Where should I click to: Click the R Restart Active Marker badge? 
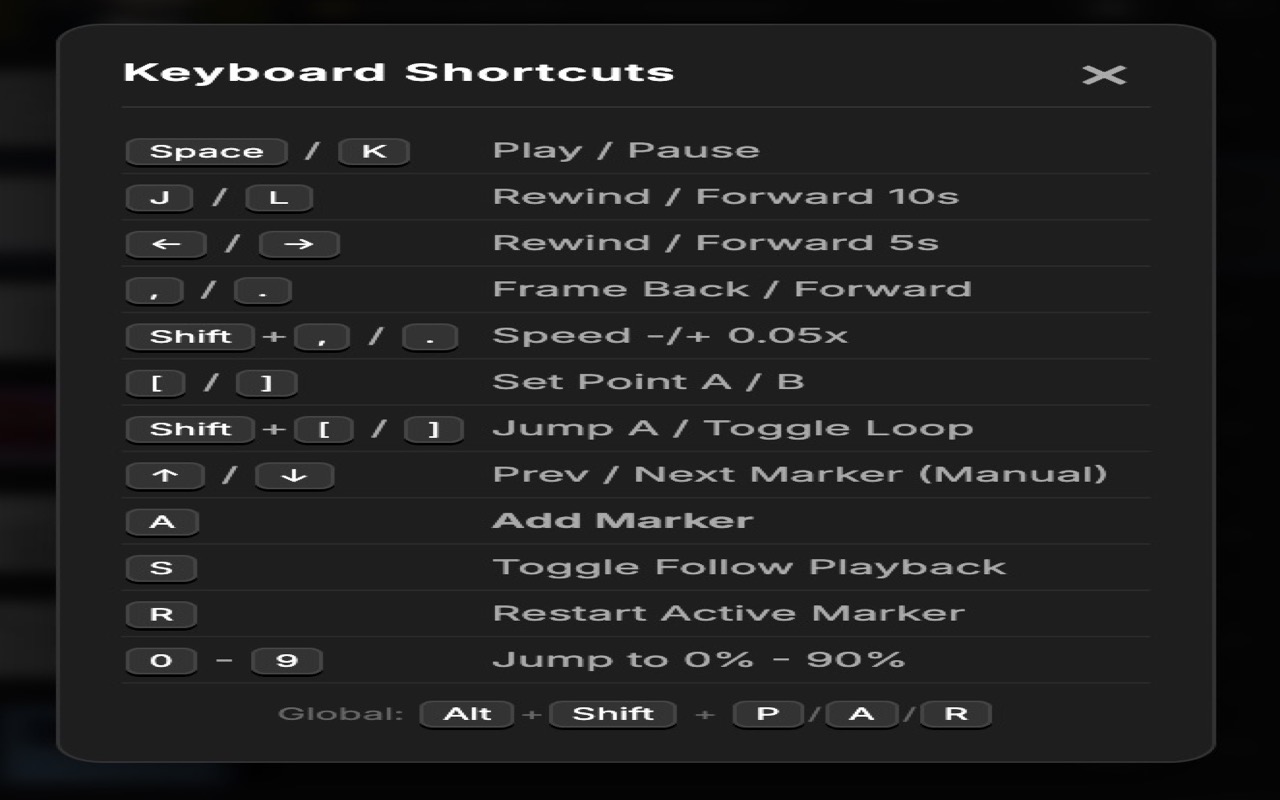point(161,613)
